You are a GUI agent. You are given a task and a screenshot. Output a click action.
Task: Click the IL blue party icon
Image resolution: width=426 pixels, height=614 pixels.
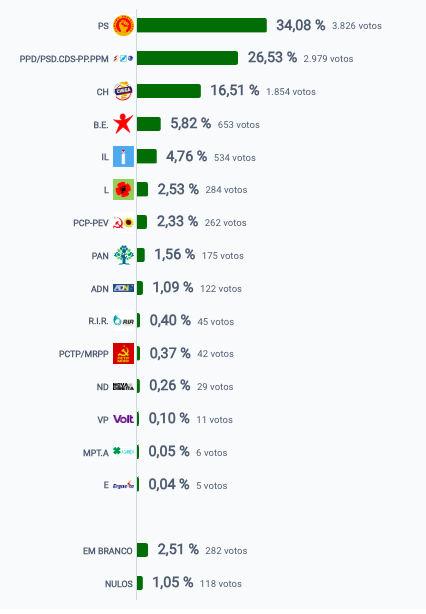coord(123,157)
